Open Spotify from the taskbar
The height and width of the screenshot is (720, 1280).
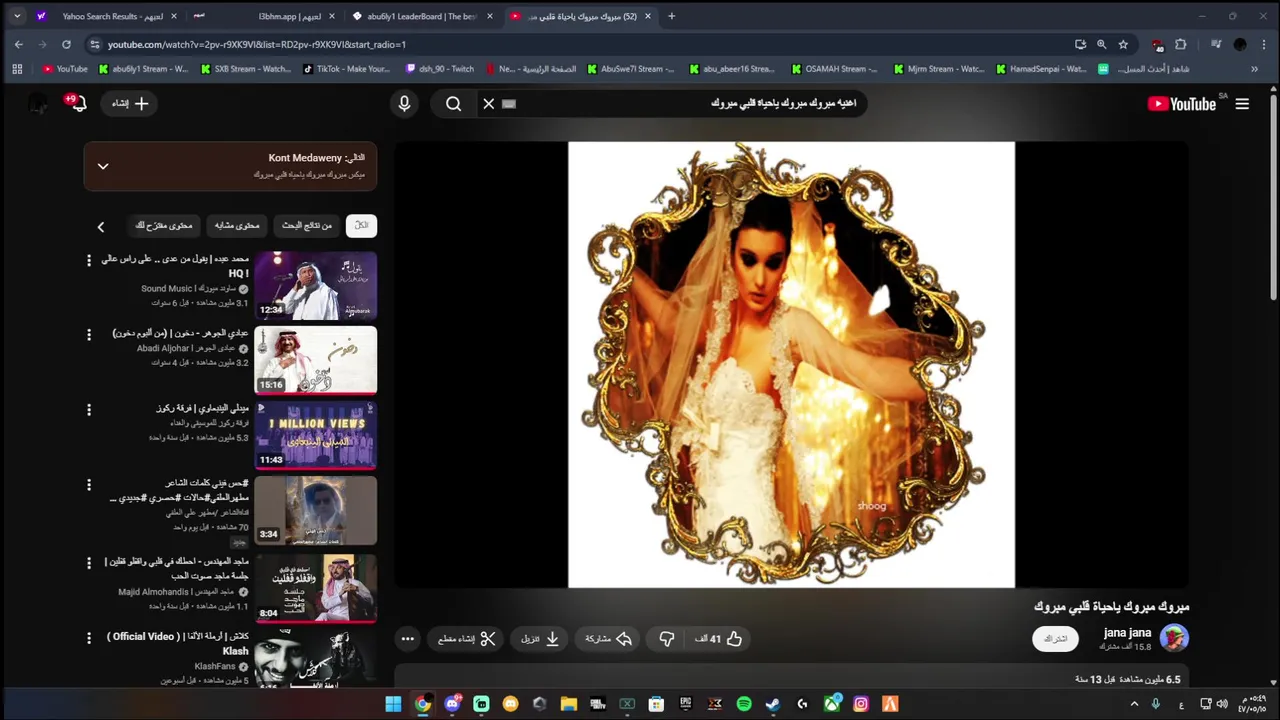(744, 704)
